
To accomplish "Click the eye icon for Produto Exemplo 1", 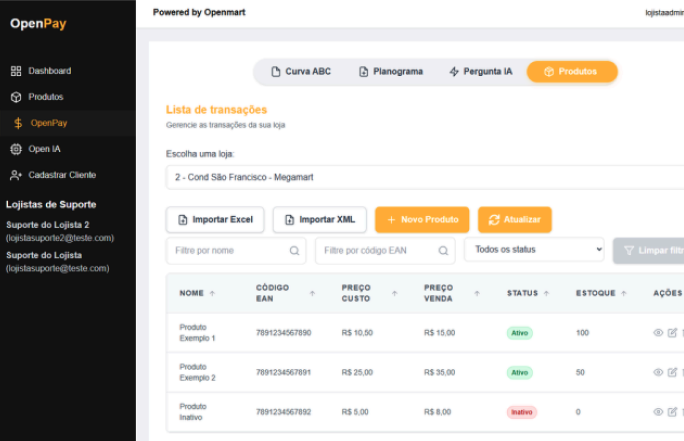I will tap(658, 332).
